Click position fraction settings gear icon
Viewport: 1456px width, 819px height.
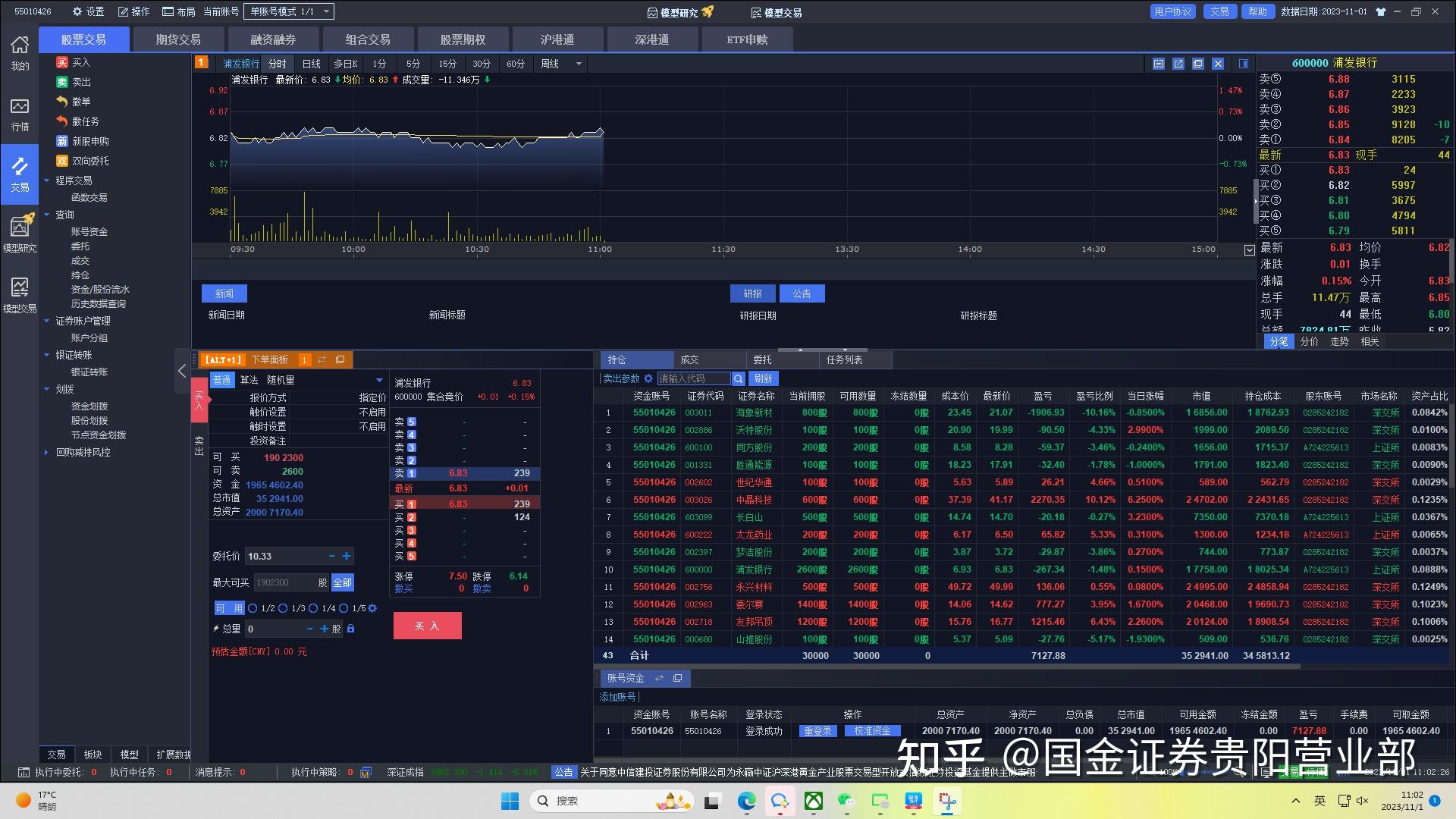coord(372,608)
